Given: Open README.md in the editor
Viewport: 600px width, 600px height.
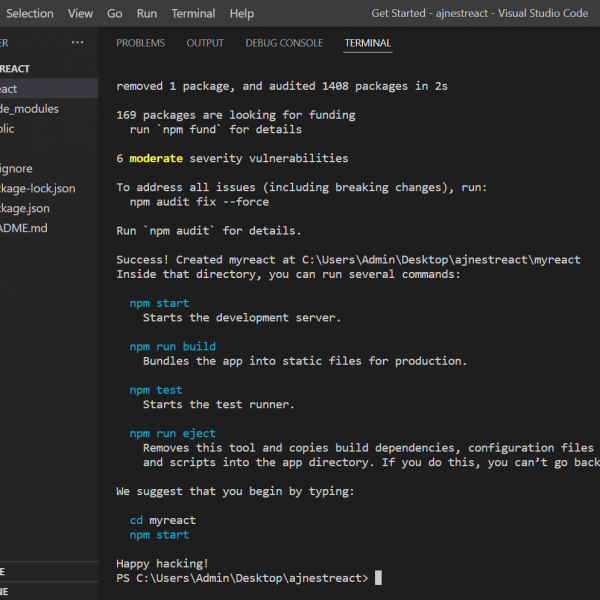Looking at the screenshot, I should click(x=24, y=229).
